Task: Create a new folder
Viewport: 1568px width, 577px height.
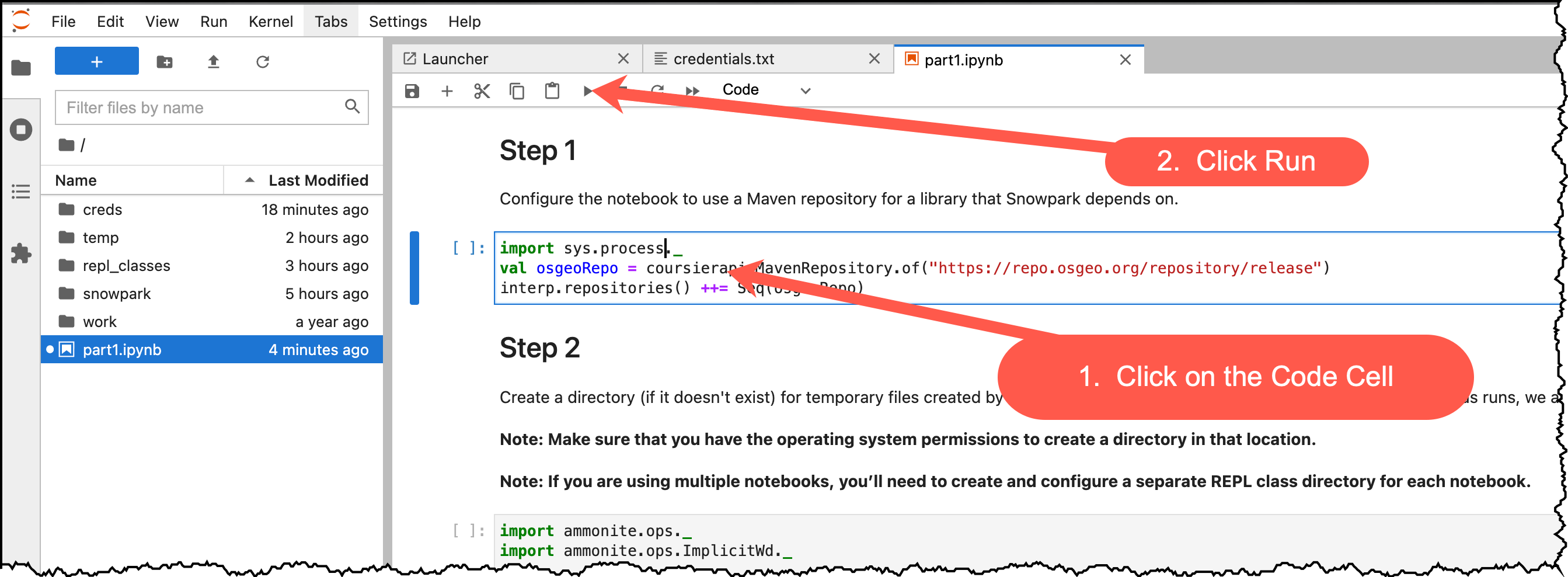Action: (165, 61)
